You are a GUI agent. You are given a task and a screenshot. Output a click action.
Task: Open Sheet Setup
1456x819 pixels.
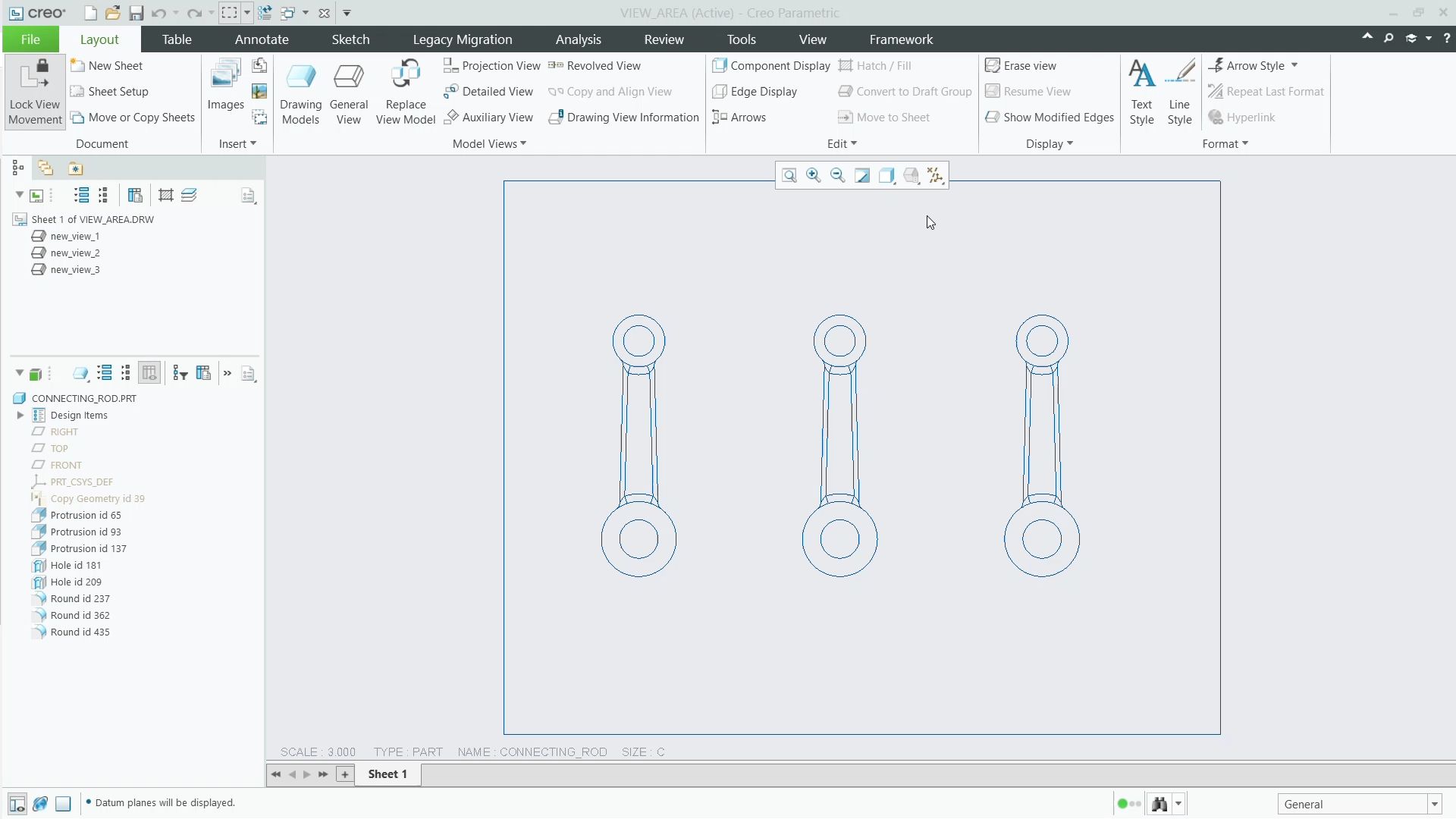pyautogui.click(x=109, y=92)
